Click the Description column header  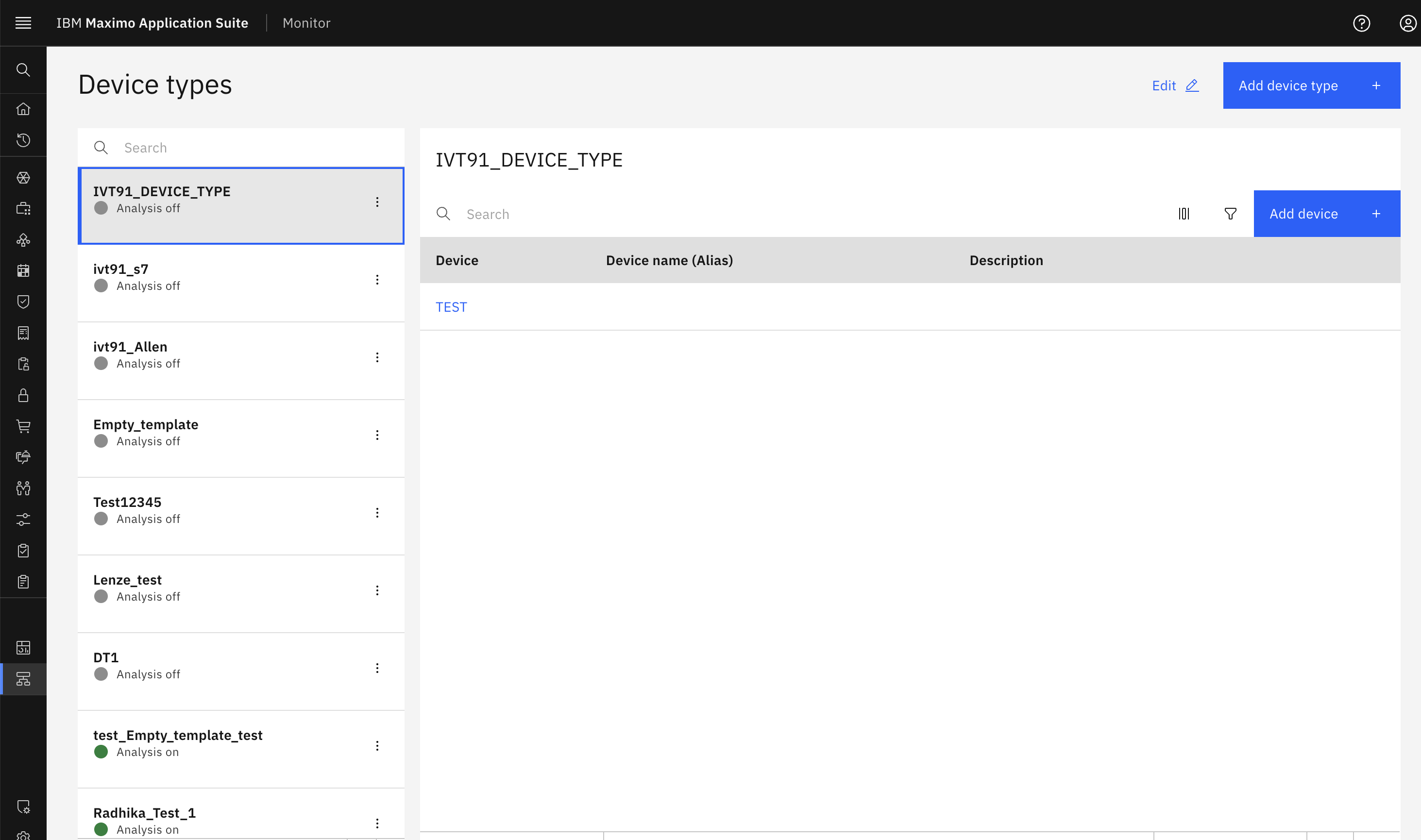tap(1006, 260)
